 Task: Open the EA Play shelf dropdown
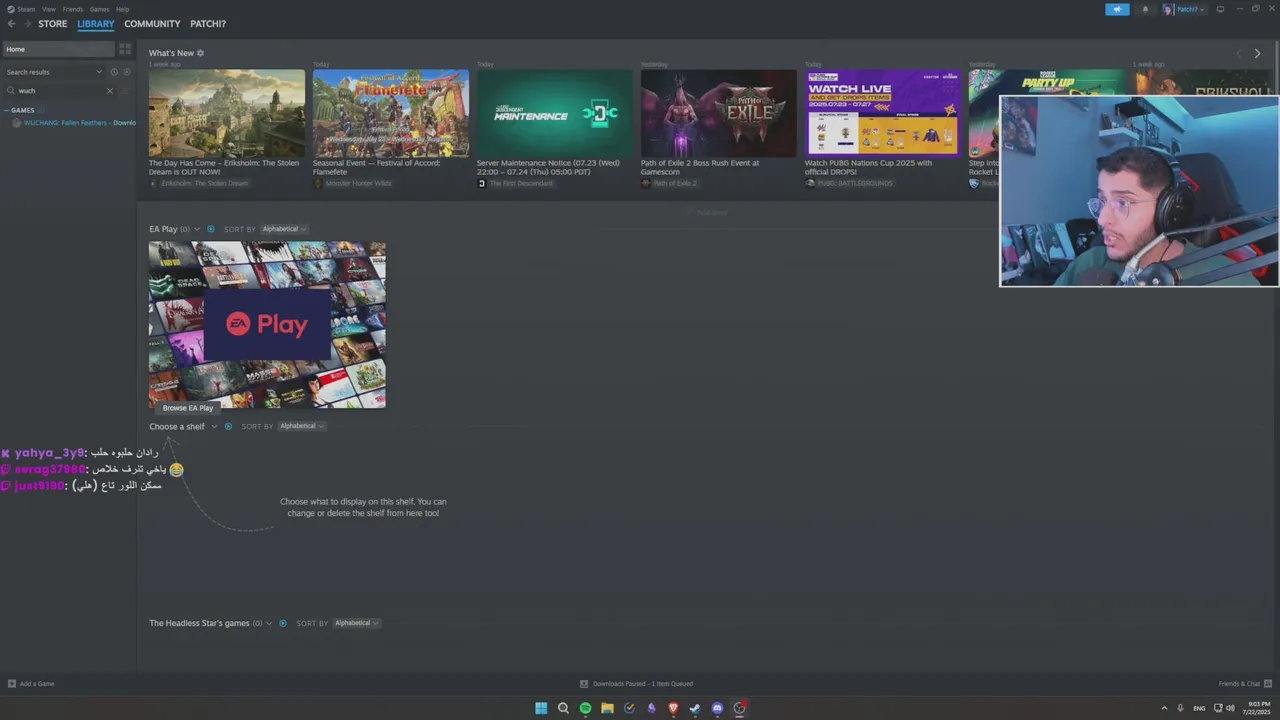[x=197, y=229]
